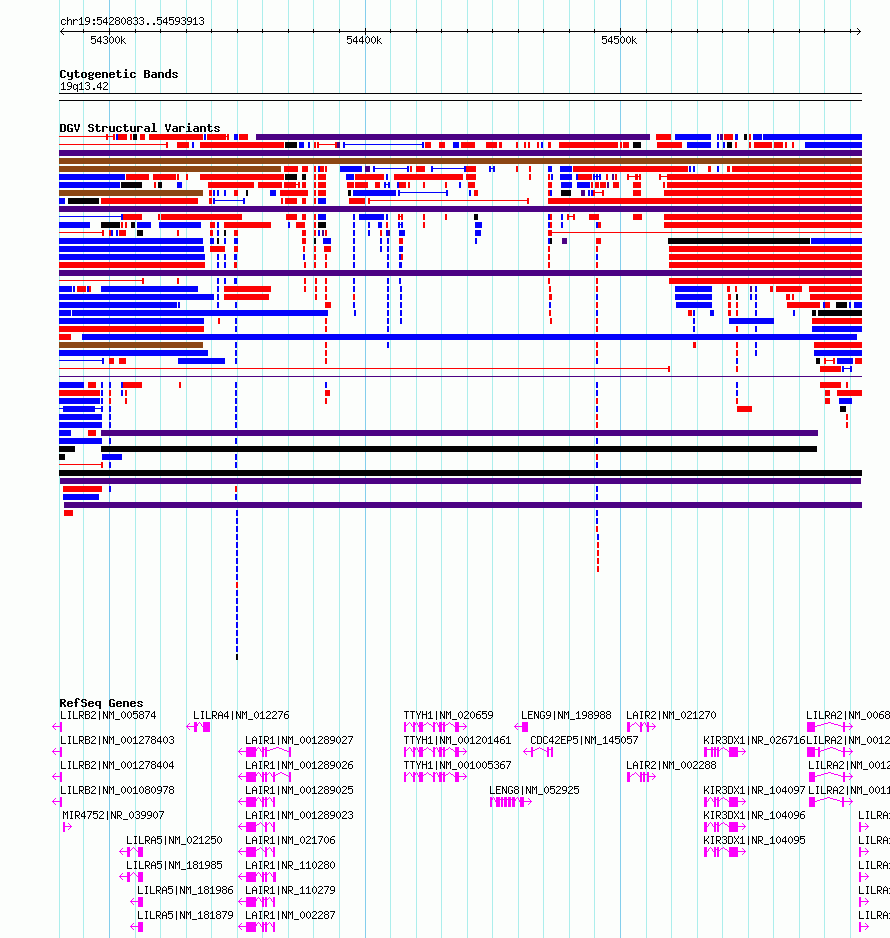
Task: Click the gene glyph under LAIR2|NM_021270
Action: tap(641, 727)
